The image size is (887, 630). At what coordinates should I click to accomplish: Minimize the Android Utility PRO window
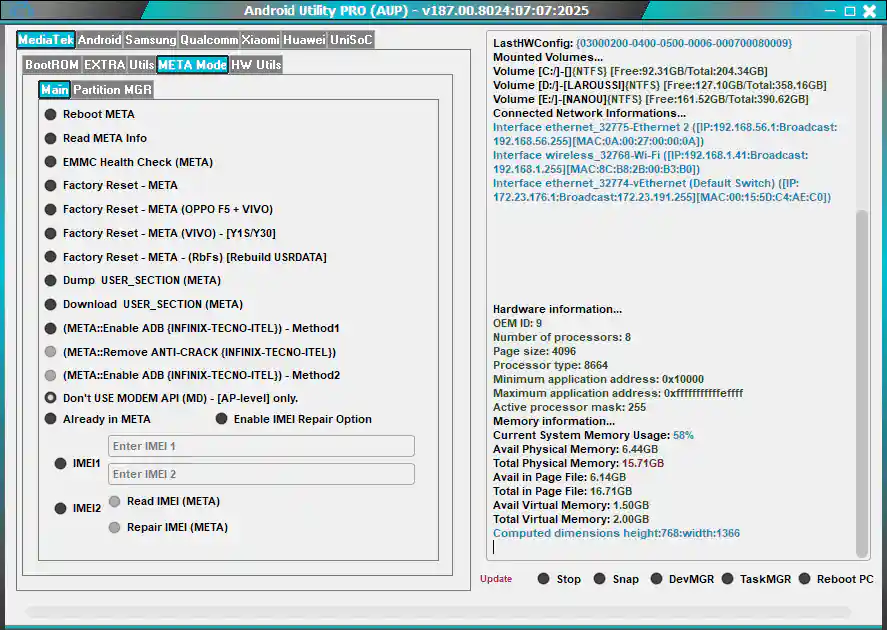(830, 11)
